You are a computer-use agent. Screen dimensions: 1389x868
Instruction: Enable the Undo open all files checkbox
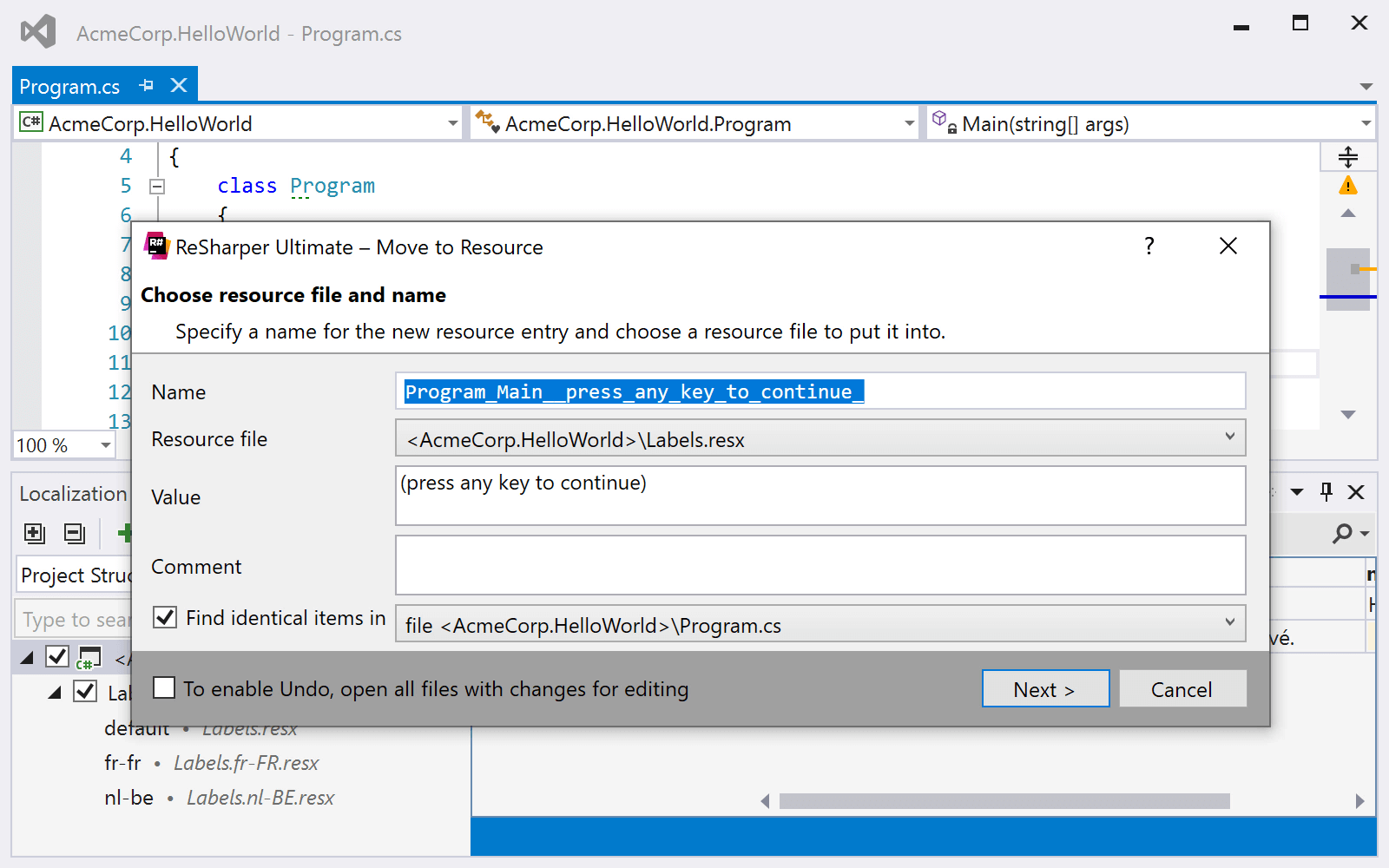pos(164,688)
